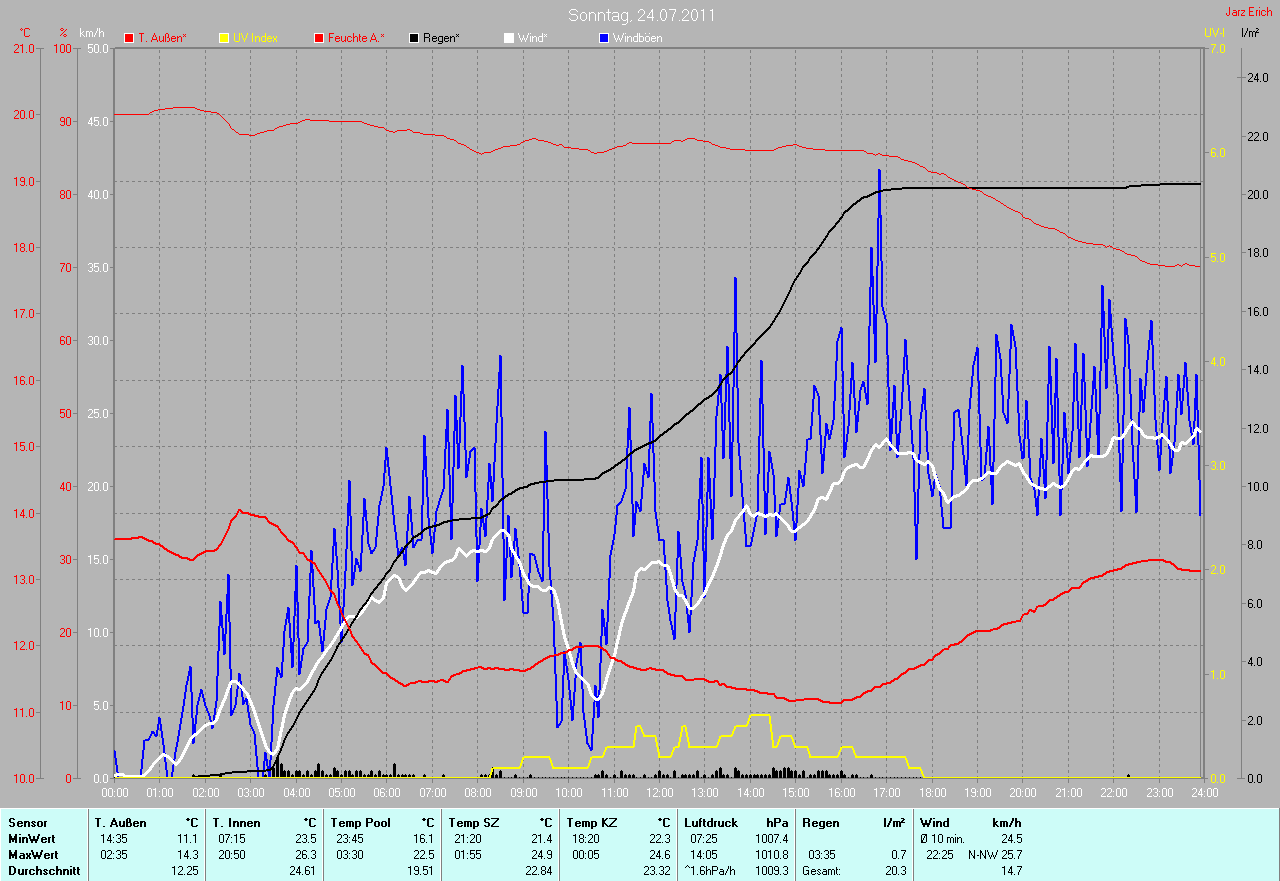This screenshot has height=881, width=1280.
Task: Click the 'Sensor' row header in the table
Action: [27, 823]
